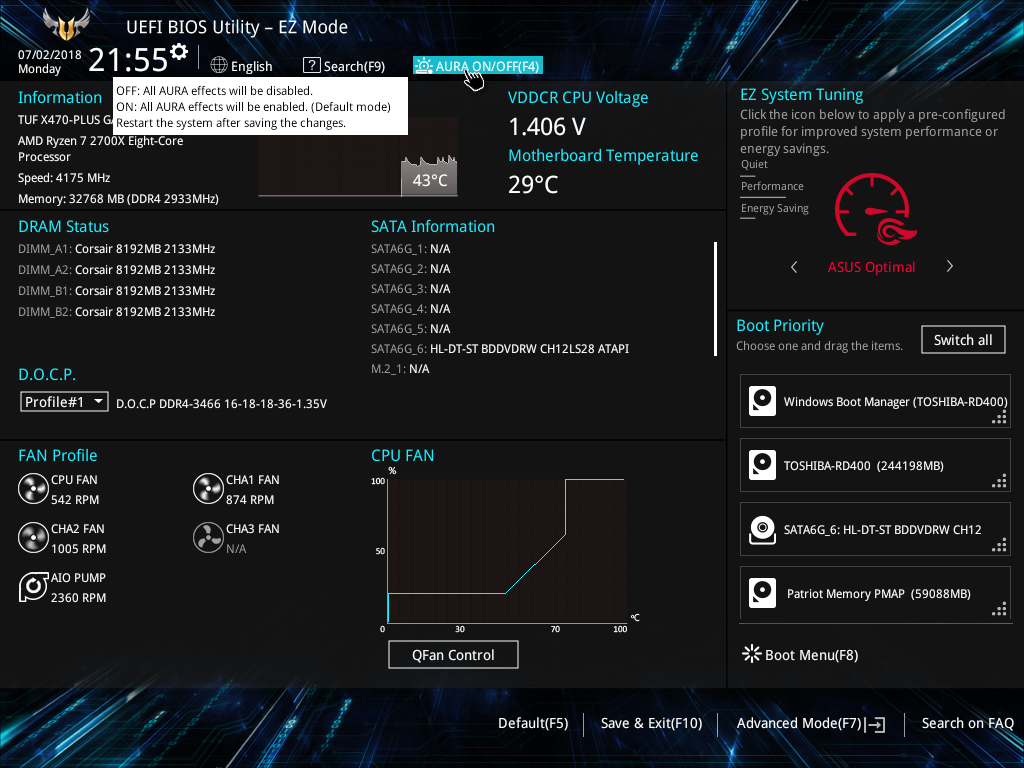Click the SATA Information scrollbar
Image resolution: width=1024 pixels, height=768 pixels.
(x=715, y=299)
